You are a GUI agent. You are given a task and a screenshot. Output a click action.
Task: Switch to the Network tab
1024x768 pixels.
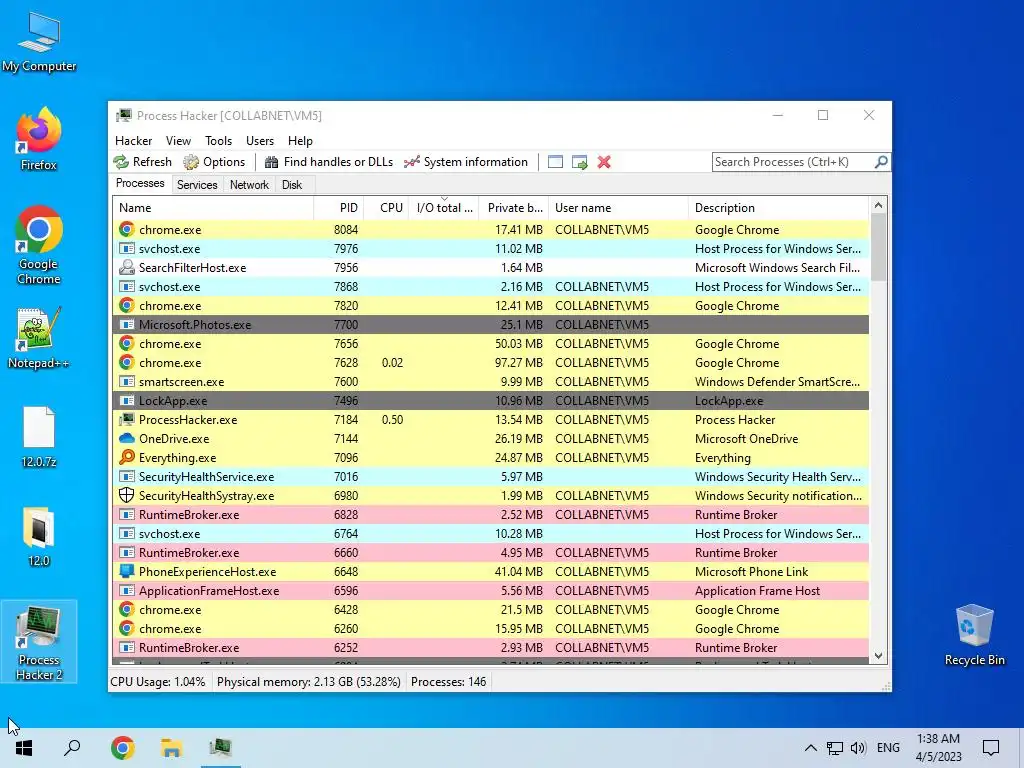click(249, 185)
